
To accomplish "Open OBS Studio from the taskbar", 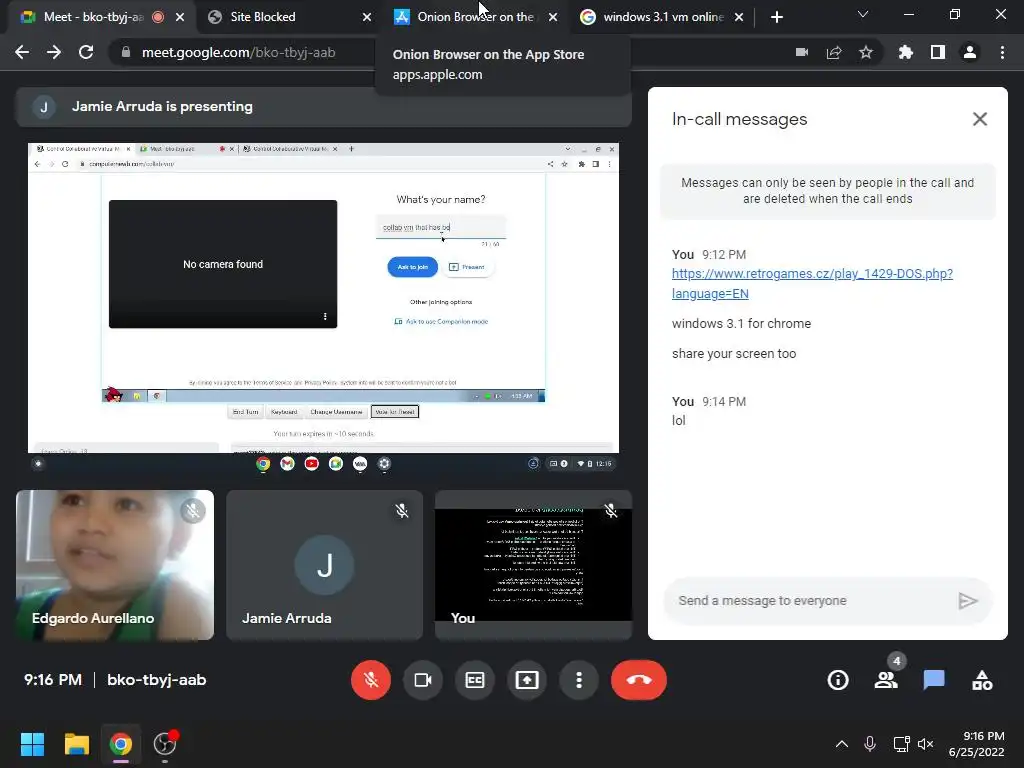I will coord(165,744).
